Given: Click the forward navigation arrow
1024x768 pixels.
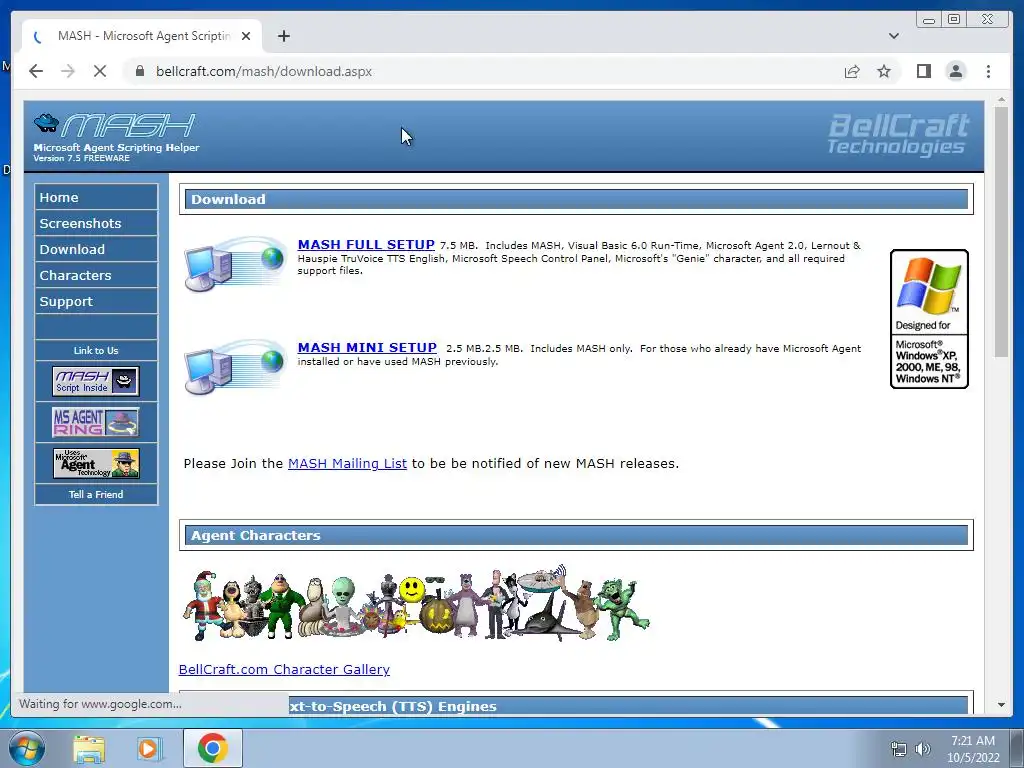Looking at the screenshot, I should (x=68, y=71).
